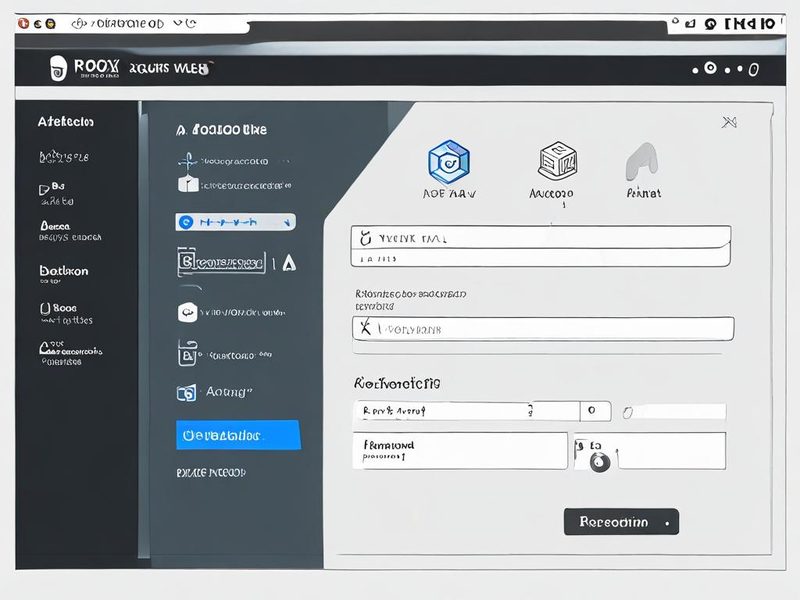Close the dialog with its X icon
Image resolution: width=800 pixels, height=600 pixels.
(x=729, y=122)
